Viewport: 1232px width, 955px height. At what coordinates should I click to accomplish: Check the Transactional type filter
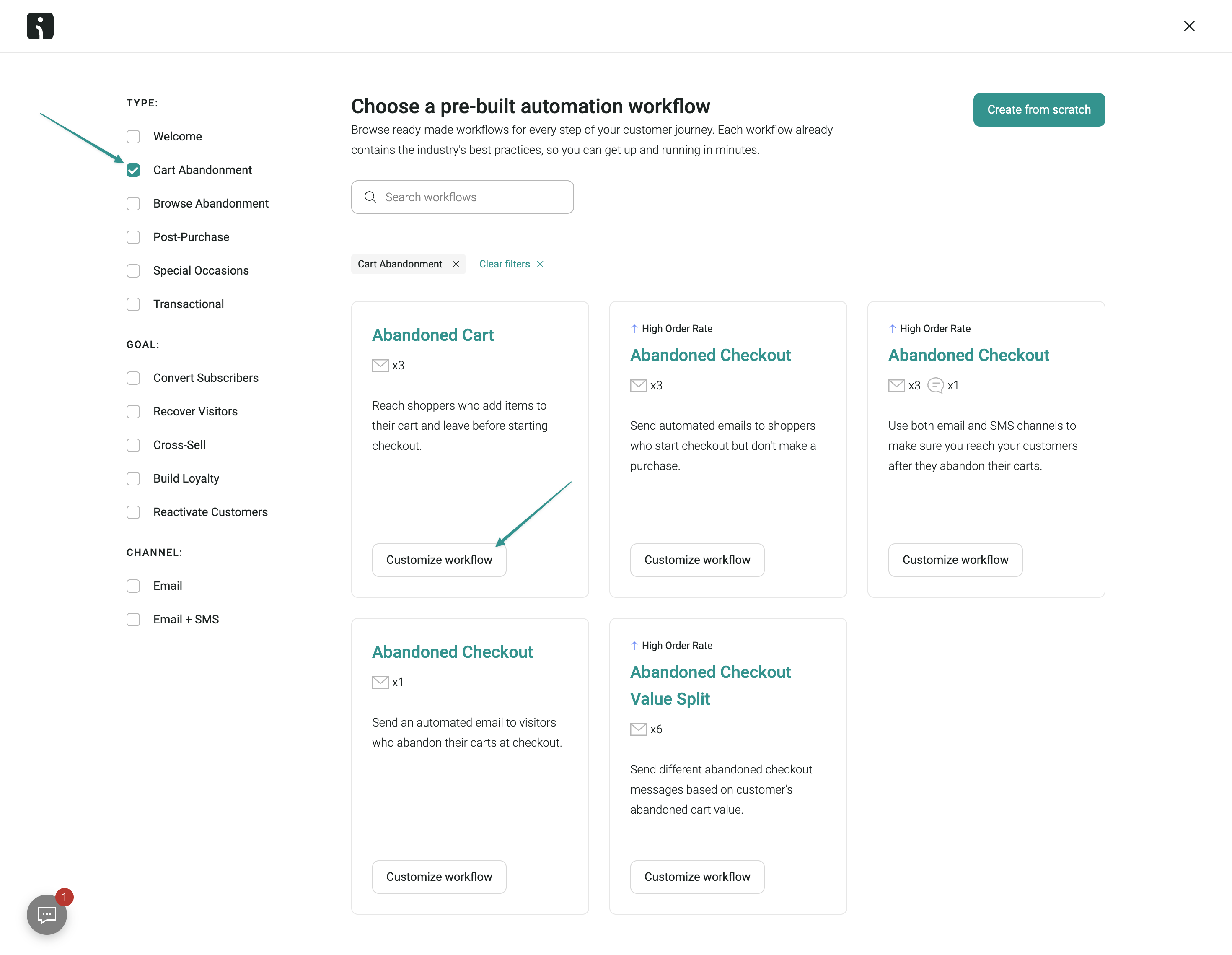tap(133, 304)
